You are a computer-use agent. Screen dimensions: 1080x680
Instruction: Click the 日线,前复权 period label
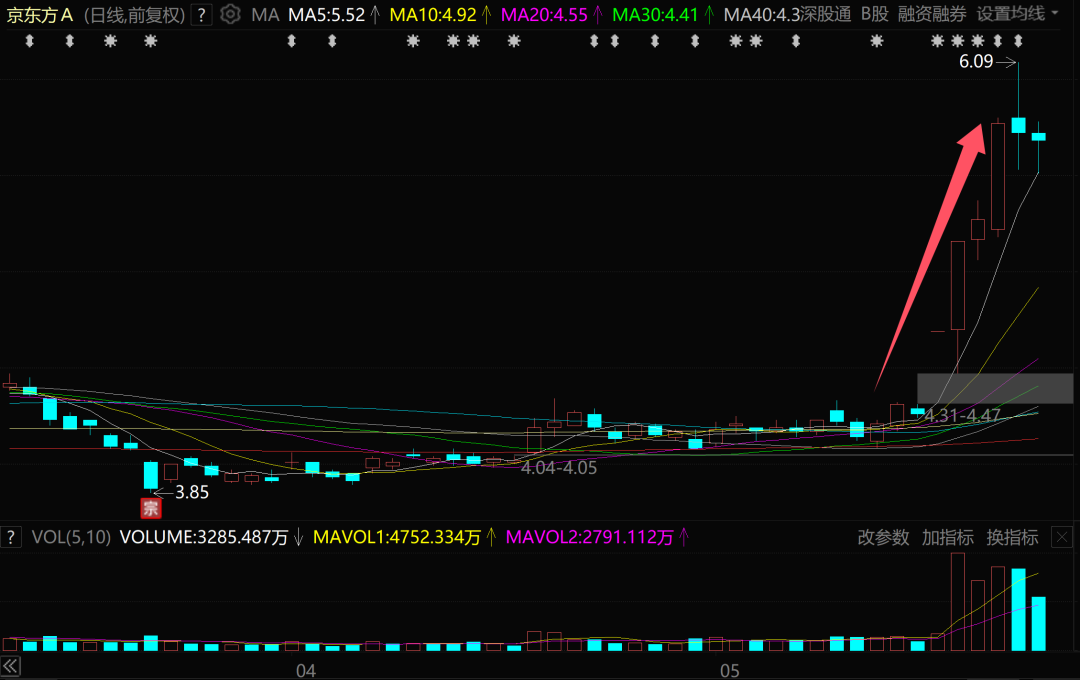tap(134, 14)
